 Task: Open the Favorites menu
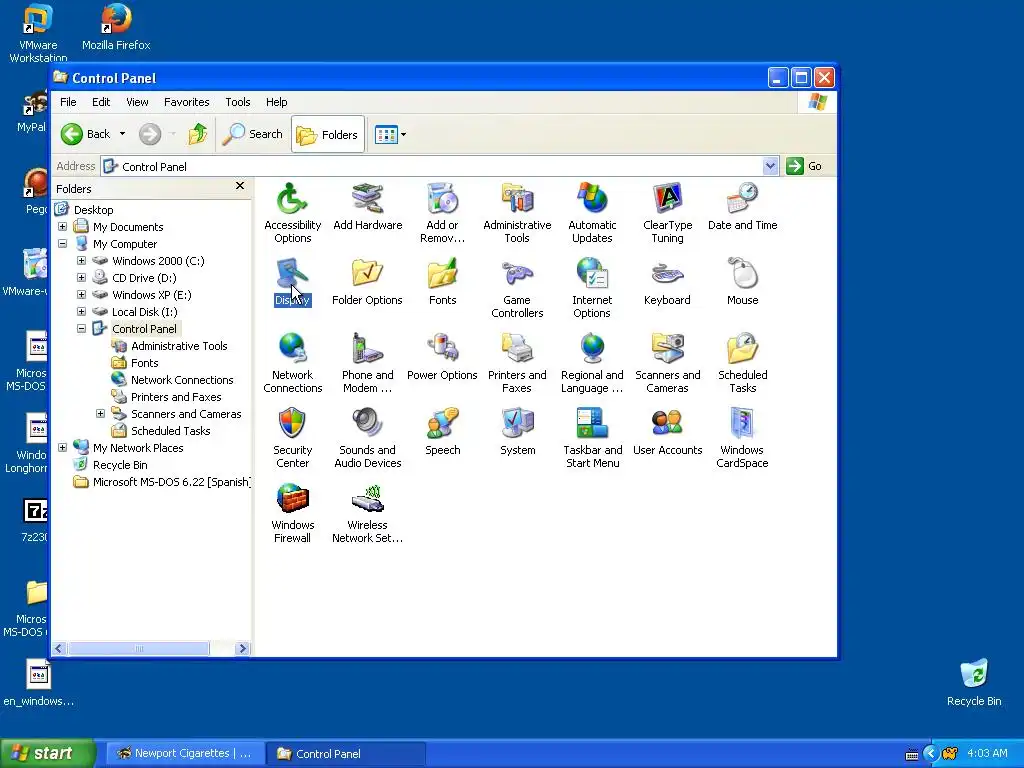pos(187,102)
